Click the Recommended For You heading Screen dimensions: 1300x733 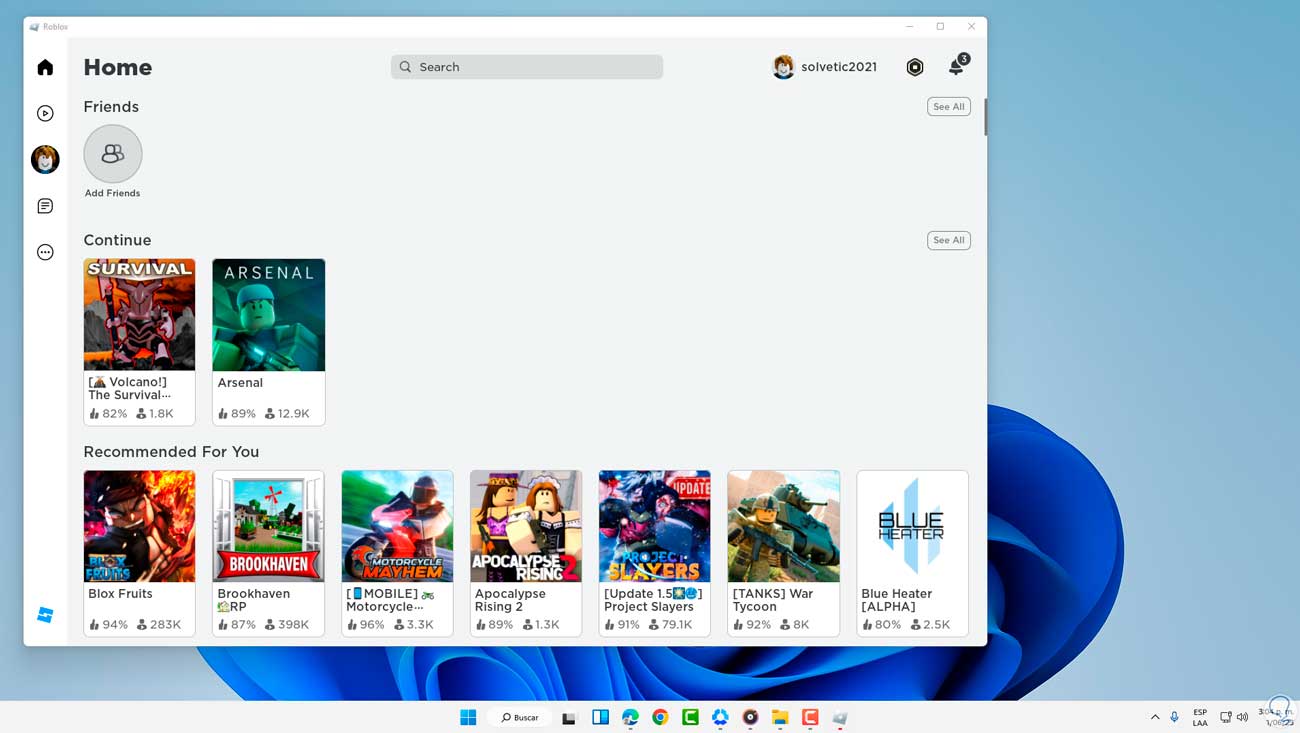click(x=171, y=452)
